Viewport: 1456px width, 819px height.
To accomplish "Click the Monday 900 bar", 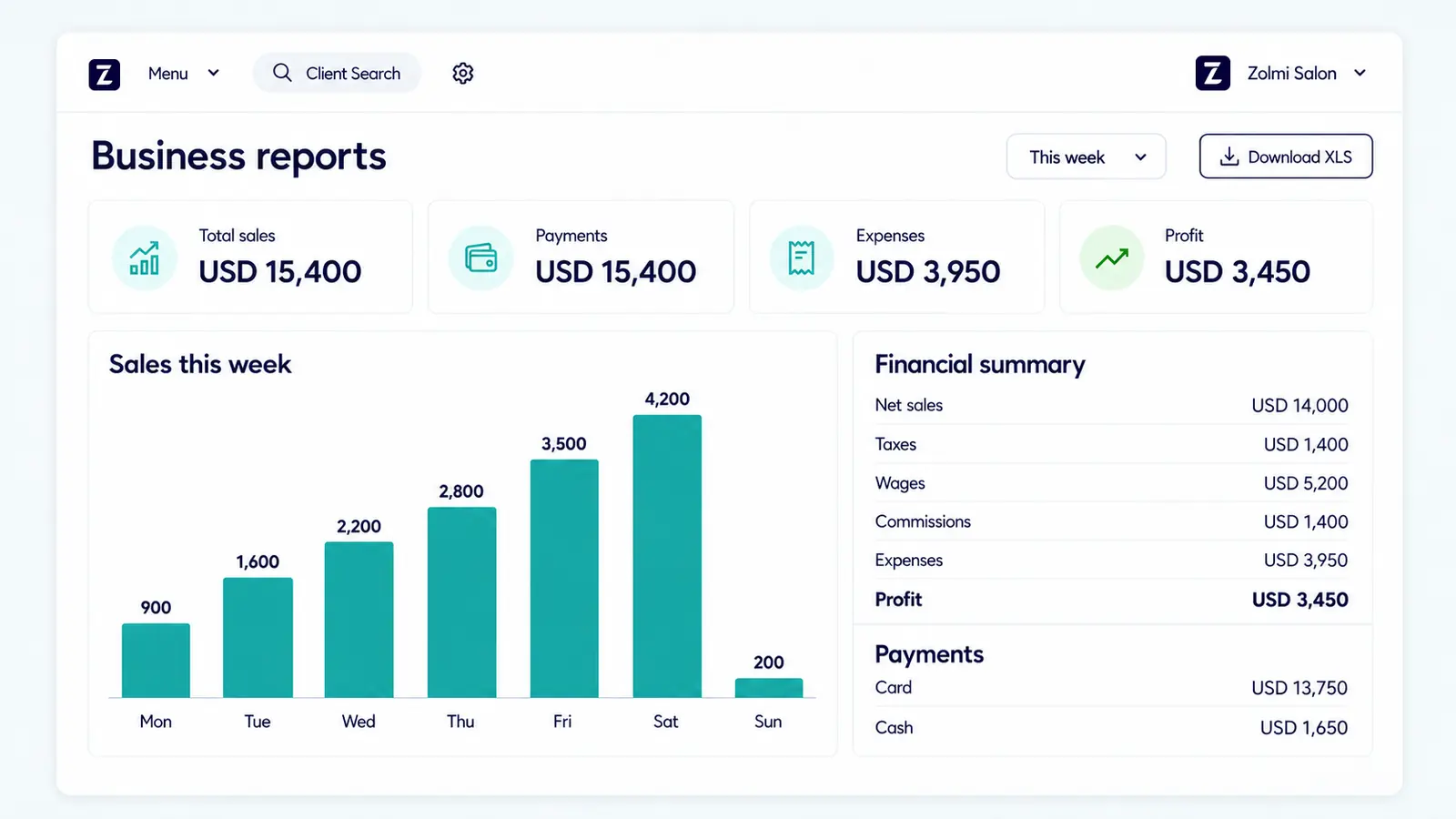I will point(156,661).
